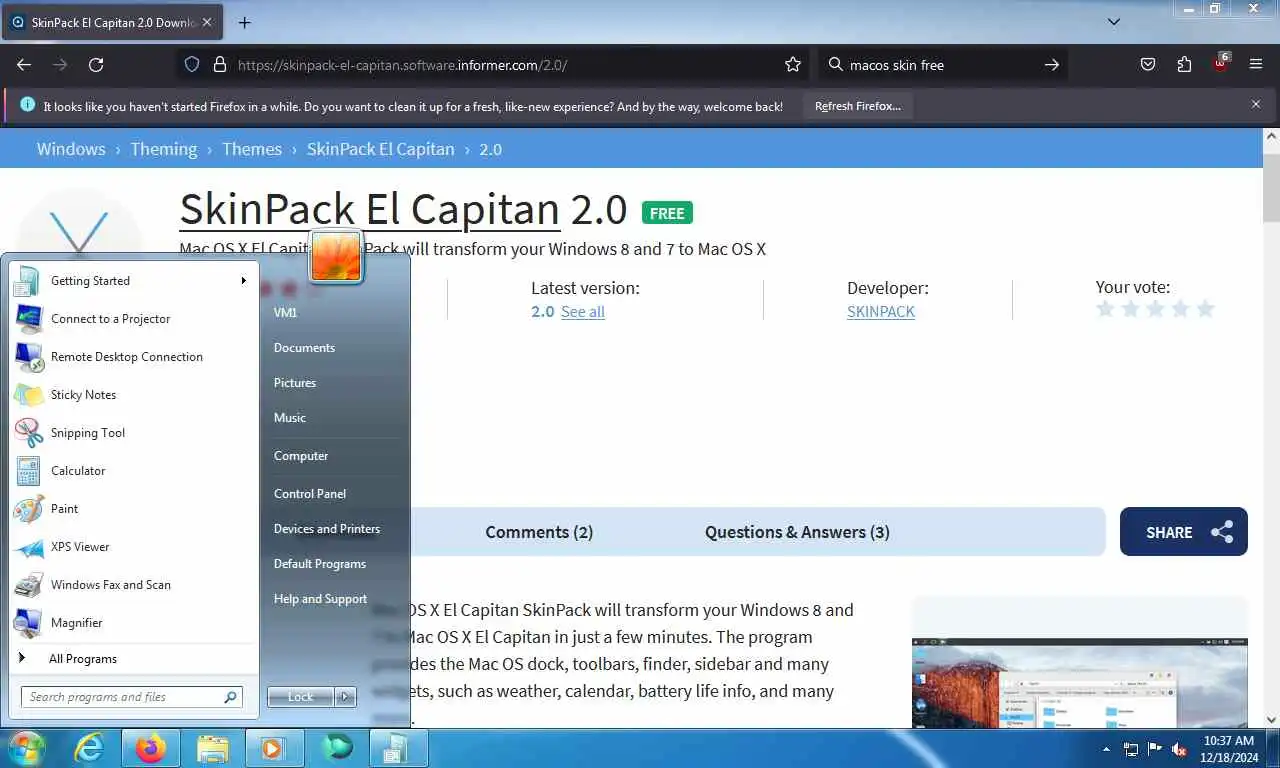Launch Connect to a Projector
This screenshot has width=1280, height=768.
click(x=132, y=319)
